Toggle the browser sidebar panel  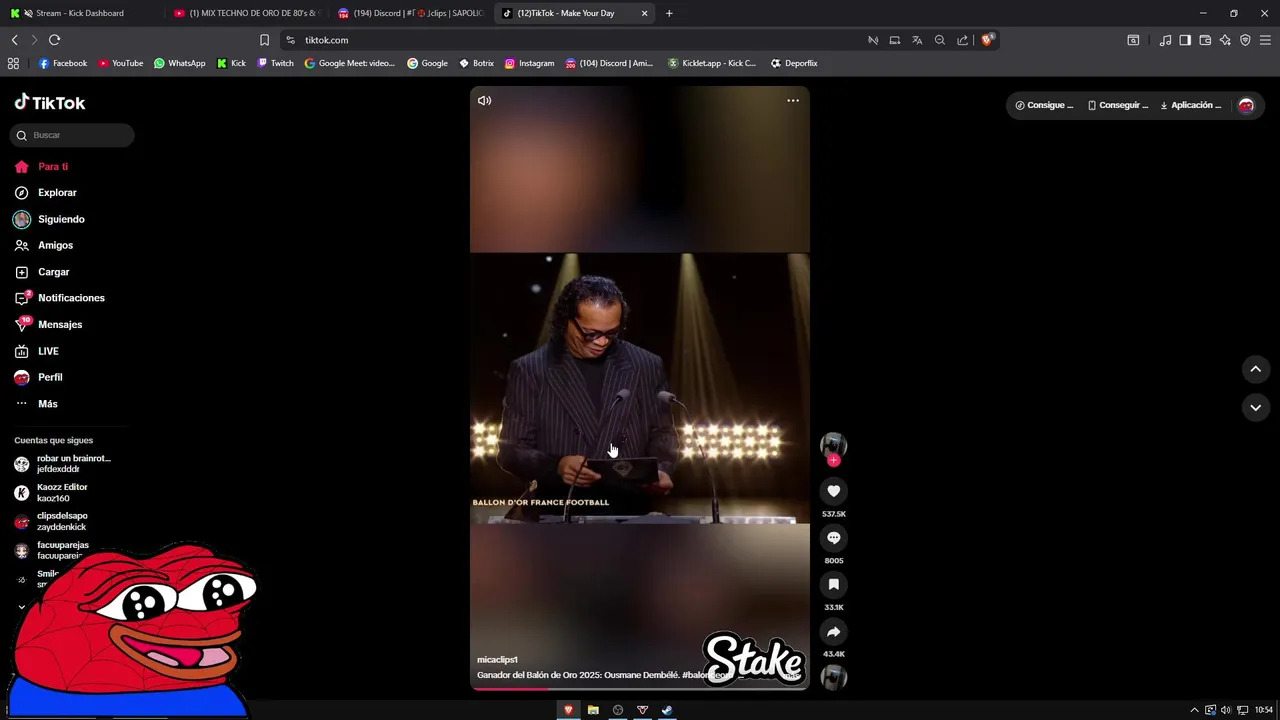[x=1185, y=40]
